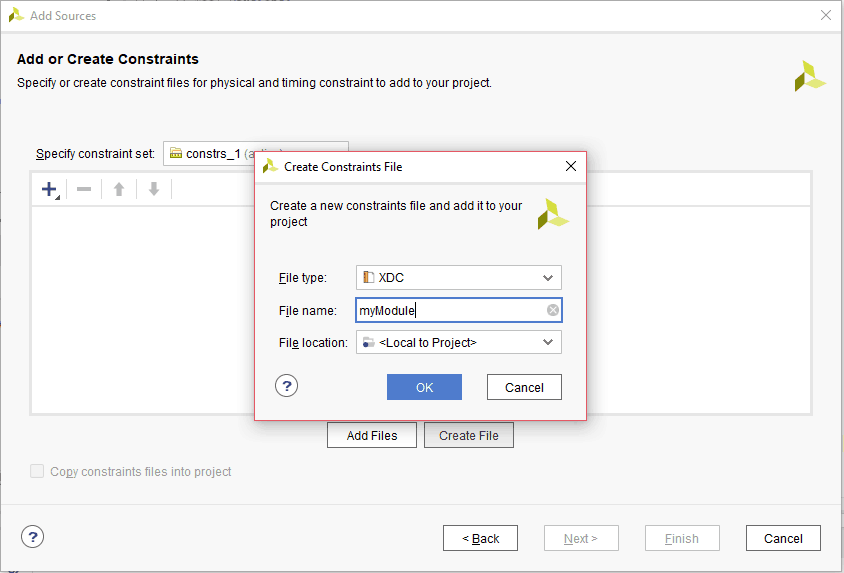This screenshot has height=573, width=844.
Task: Expand the File type XDC dropdown
Action: [547, 277]
